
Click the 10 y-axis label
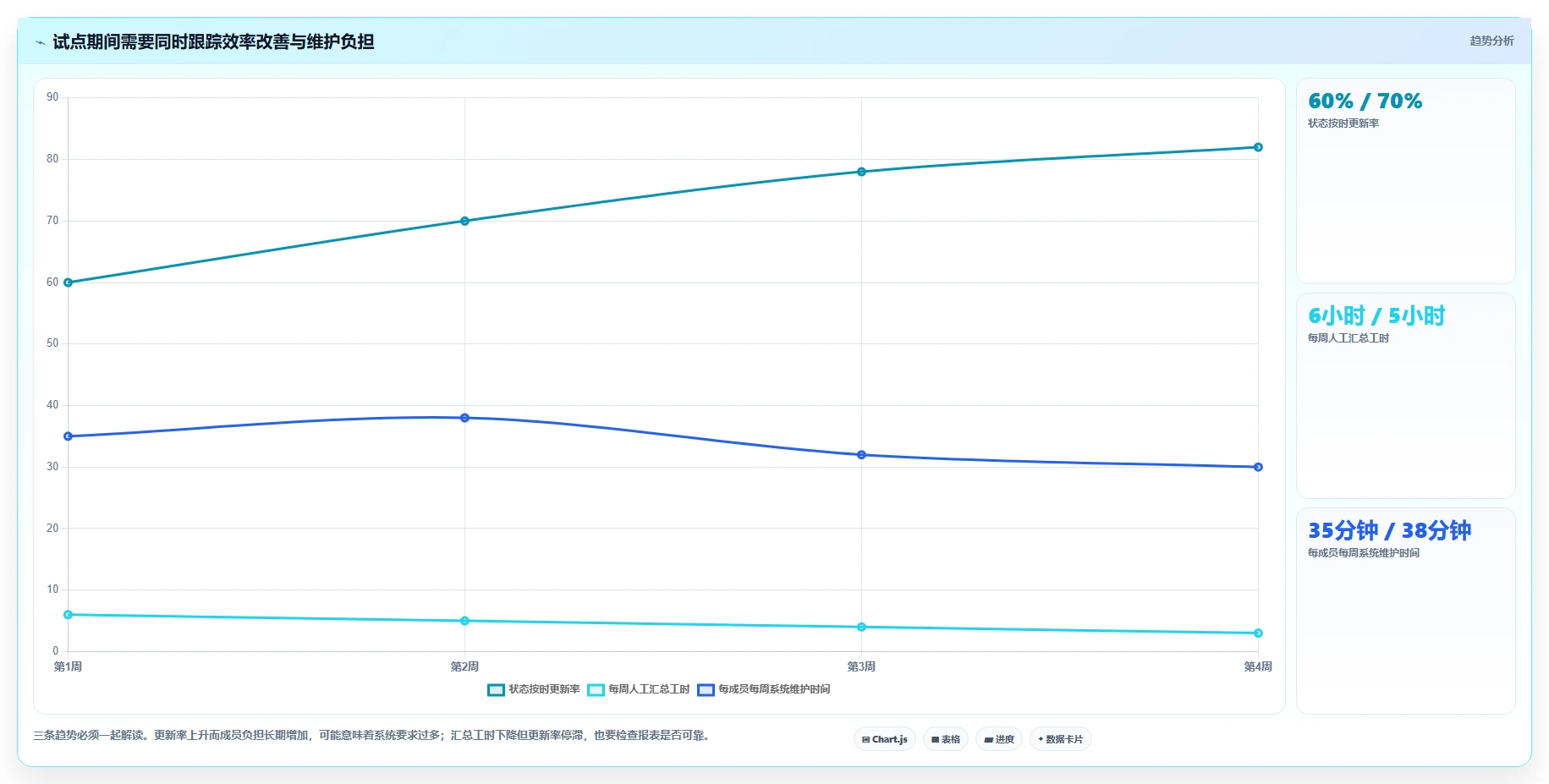tap(52, 589)
